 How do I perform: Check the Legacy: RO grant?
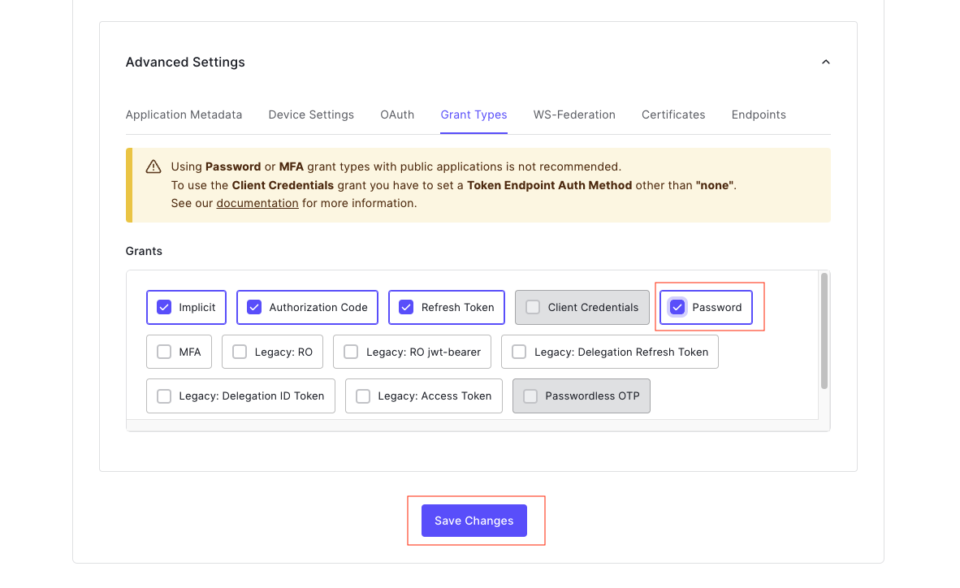tap(239, 352)
